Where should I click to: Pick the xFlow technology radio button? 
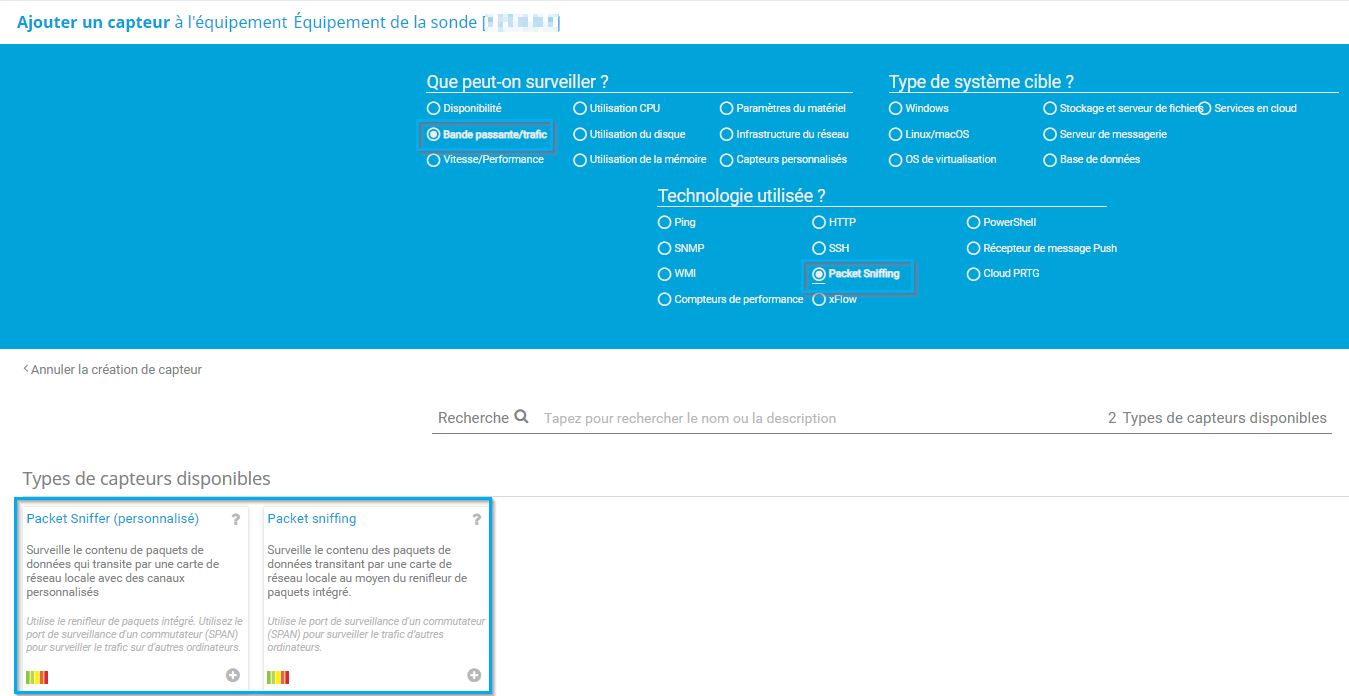[819, 299]
